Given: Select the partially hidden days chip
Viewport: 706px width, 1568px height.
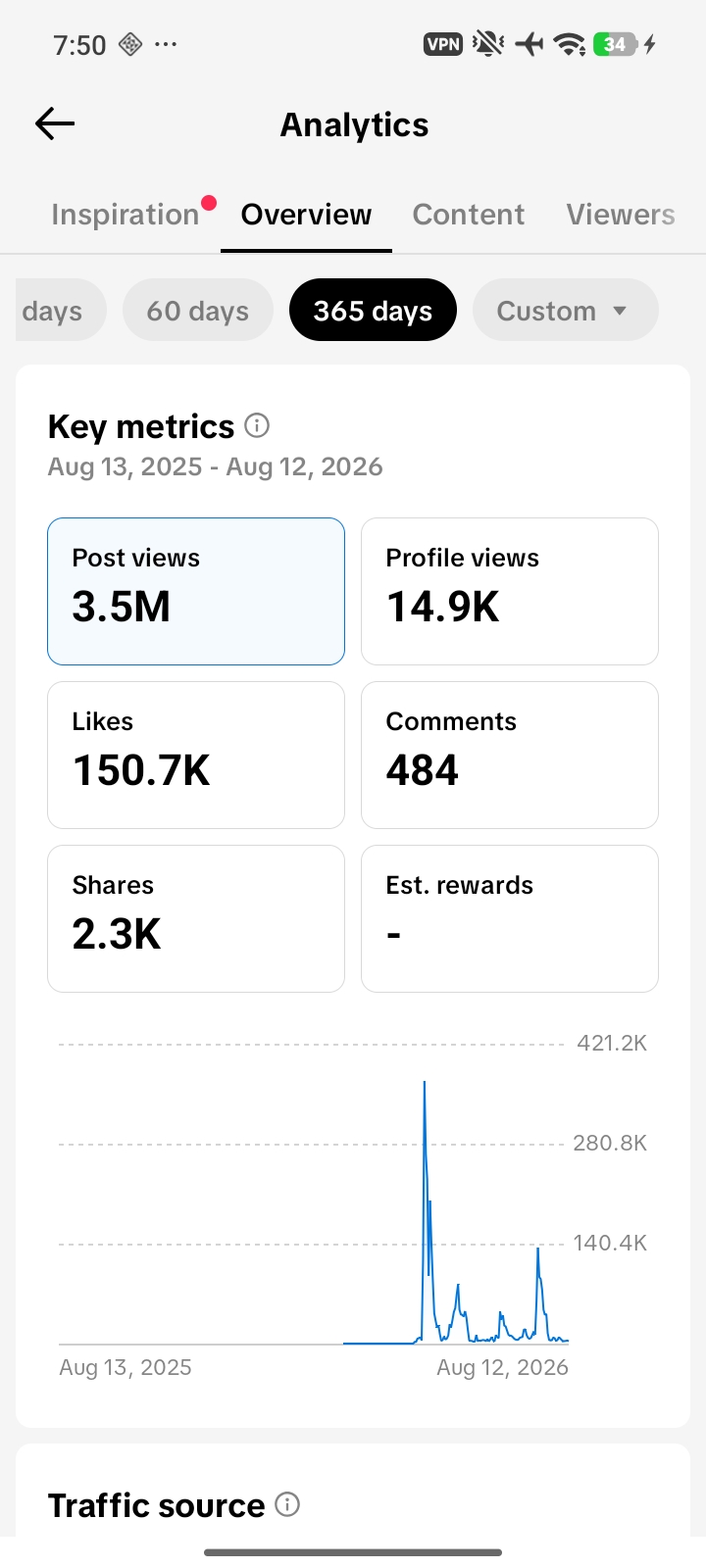Looking at the screenshot, I should [57, 311].
